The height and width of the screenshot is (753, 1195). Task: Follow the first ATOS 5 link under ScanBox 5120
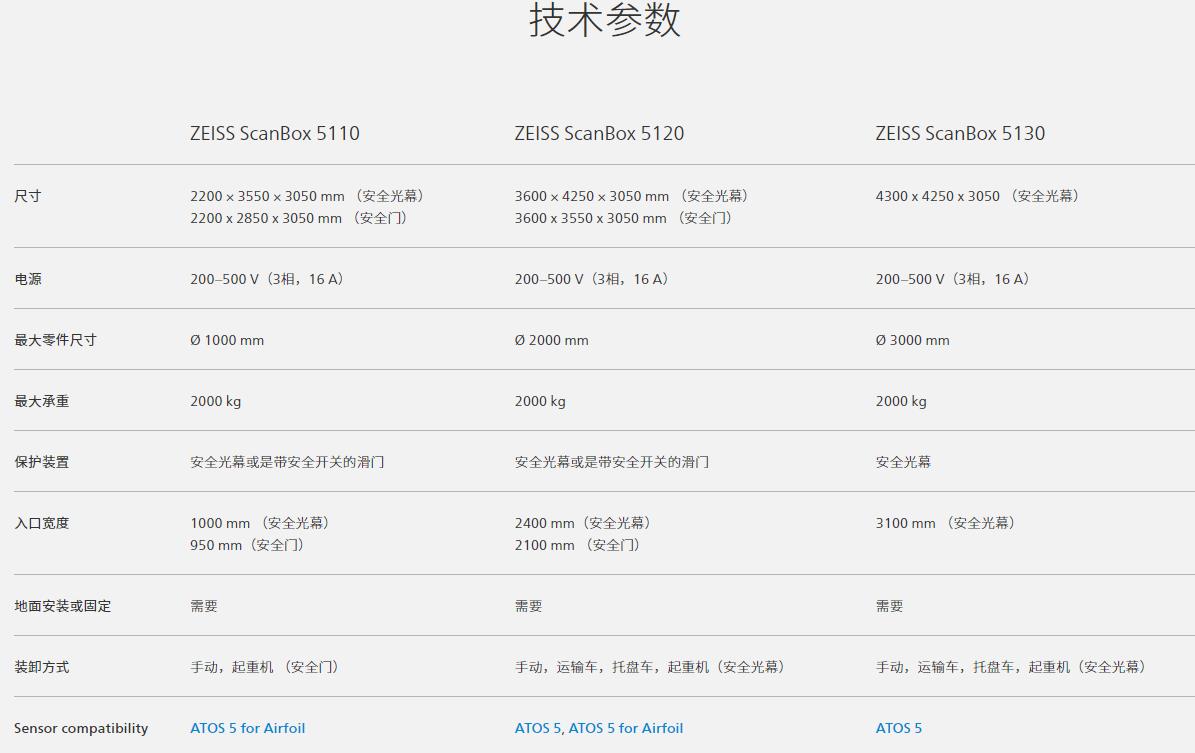538,728
